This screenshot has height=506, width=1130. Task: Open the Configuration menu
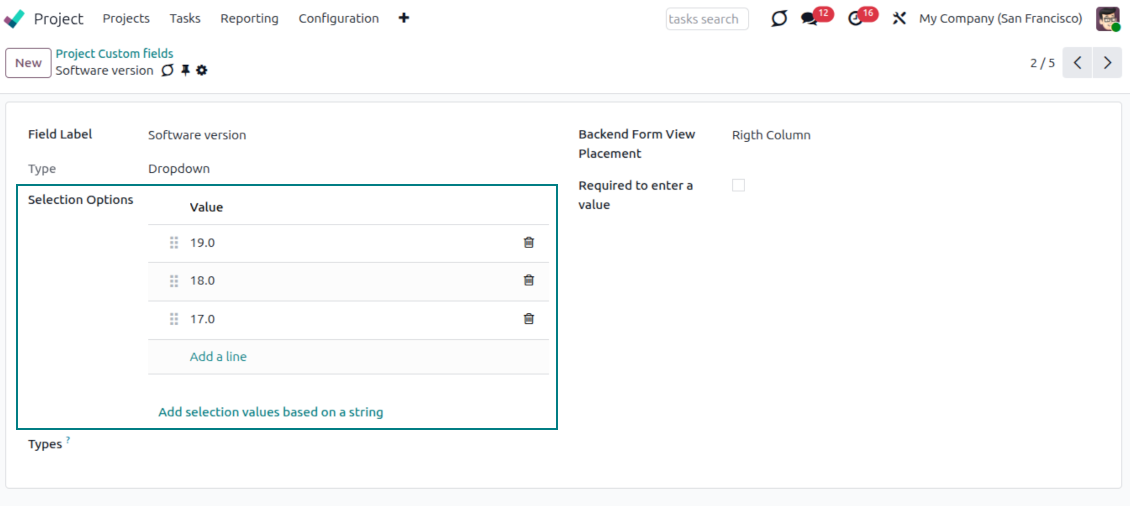tap(338, 19)
